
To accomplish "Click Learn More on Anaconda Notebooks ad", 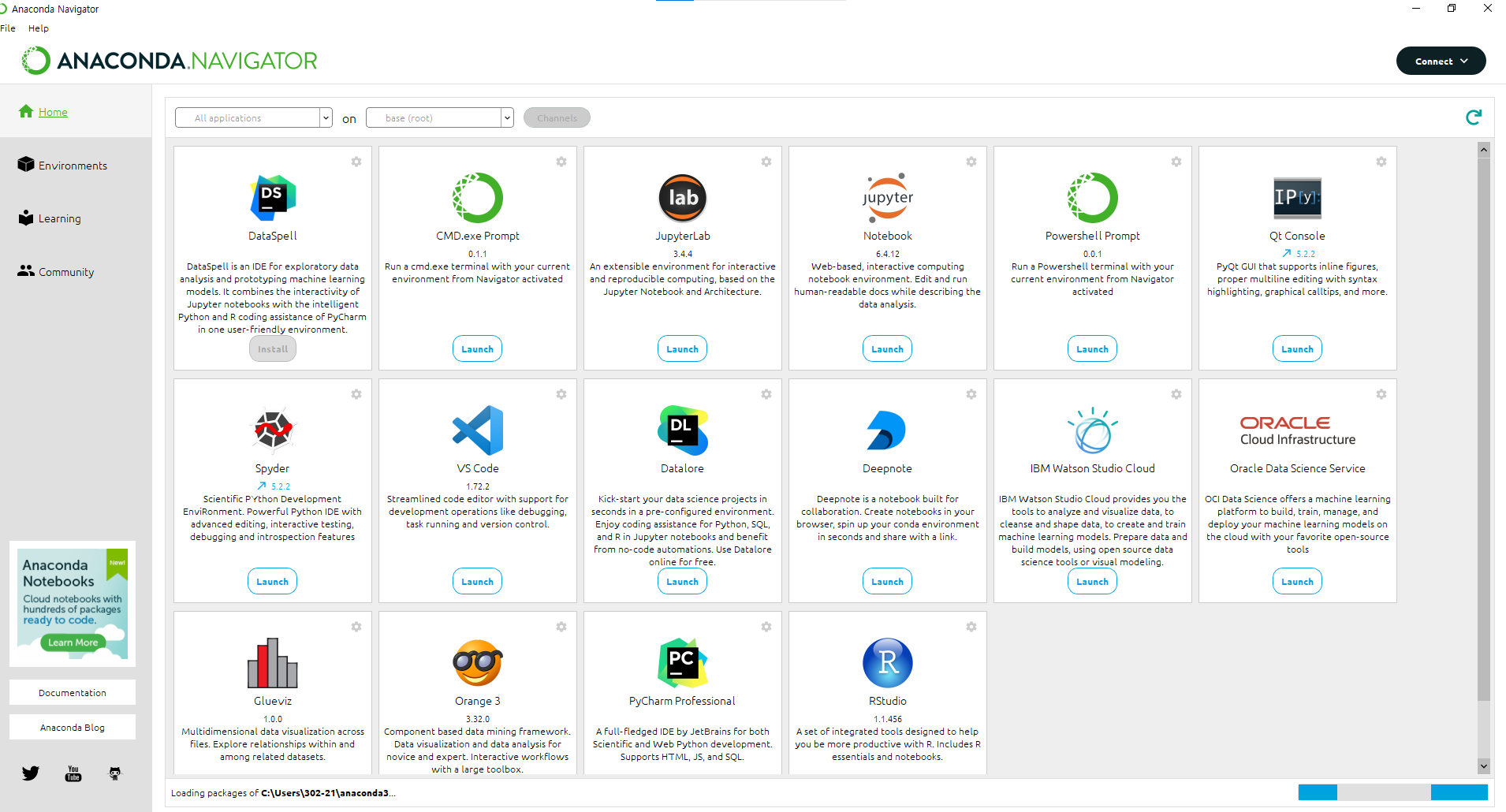I will 73,643.
